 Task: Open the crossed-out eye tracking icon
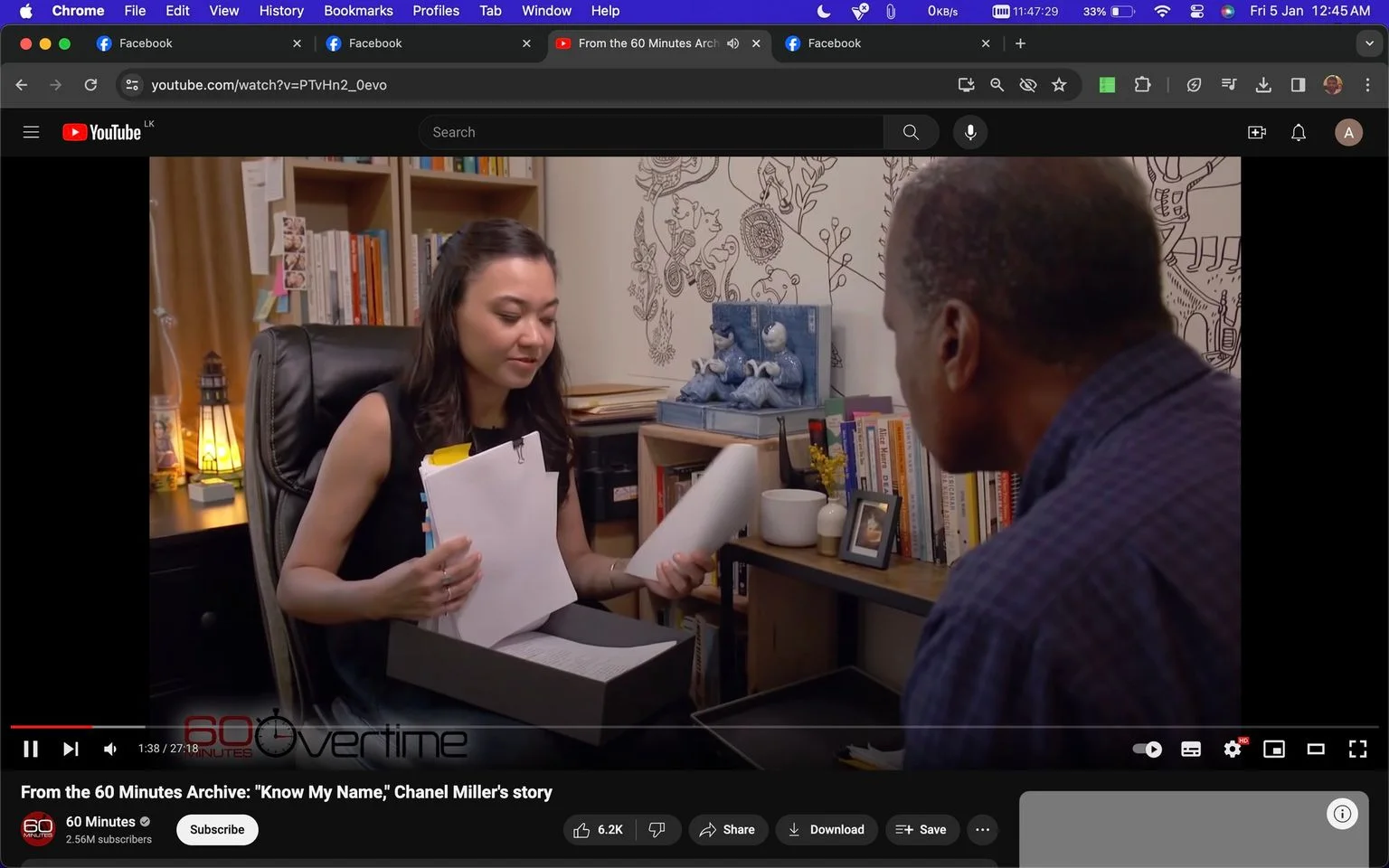click(1027, 84)
